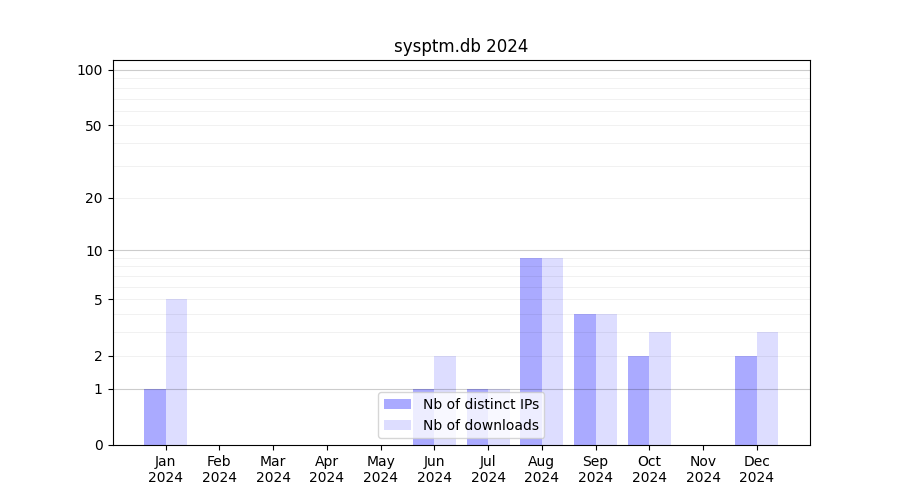Click the 'Nb of distinct IPs' legend swatch
This screenshot has width=900, height=500.
(x=398, y=404)
